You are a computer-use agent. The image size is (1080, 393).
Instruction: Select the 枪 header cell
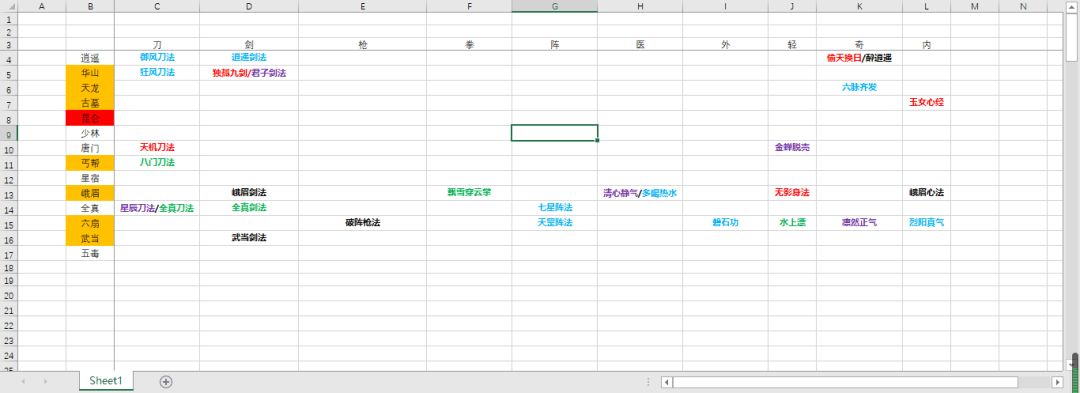[362, 44]
